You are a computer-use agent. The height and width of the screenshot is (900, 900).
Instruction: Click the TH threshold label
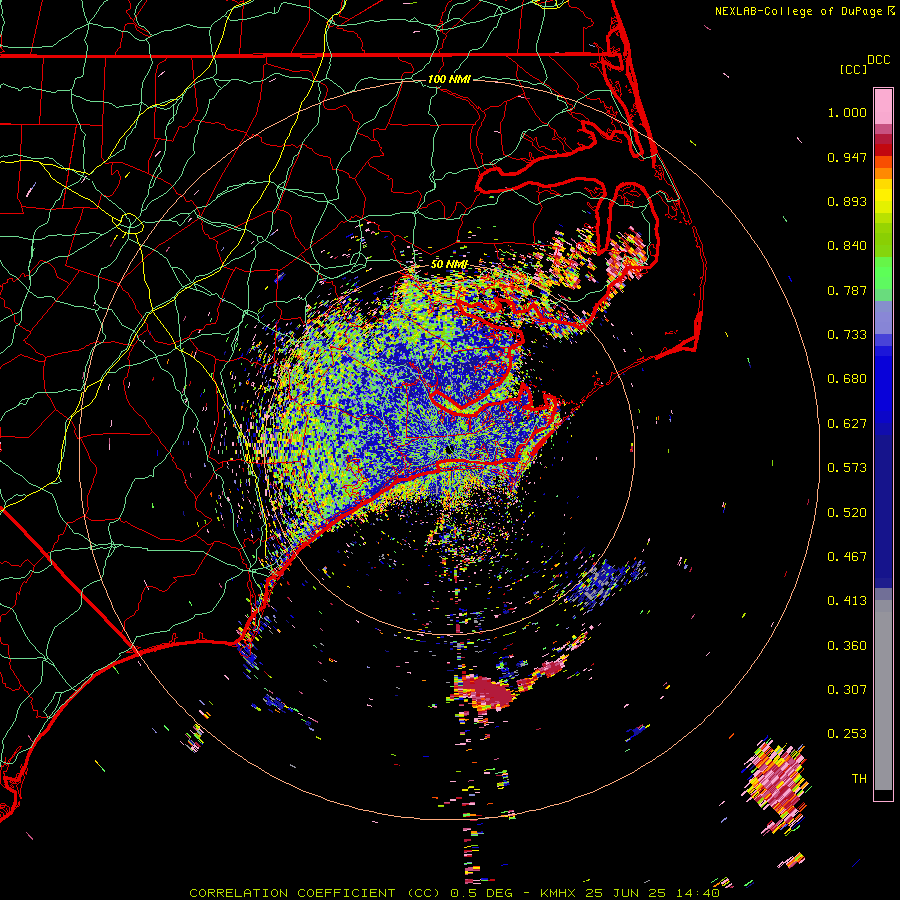(x=859, y=779)
